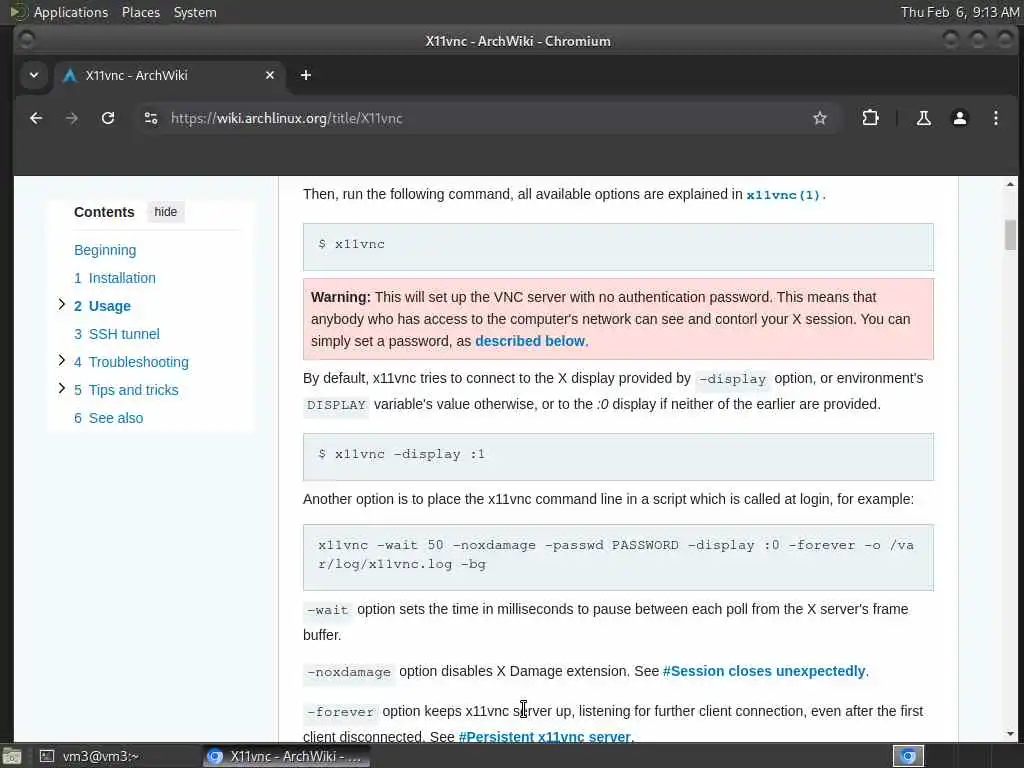Select X11vnc - ArchWiki taskbar button
1024x768 pixels.
[x=285, y=756]
